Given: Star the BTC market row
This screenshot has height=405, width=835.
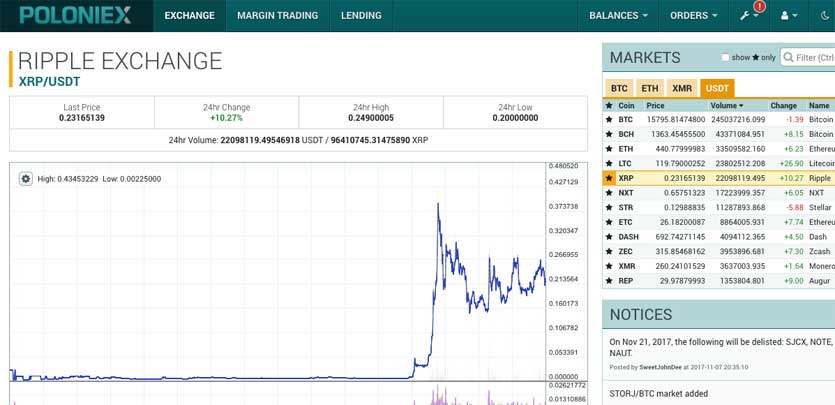Looking at the screenshot, I should click(609, 119).
